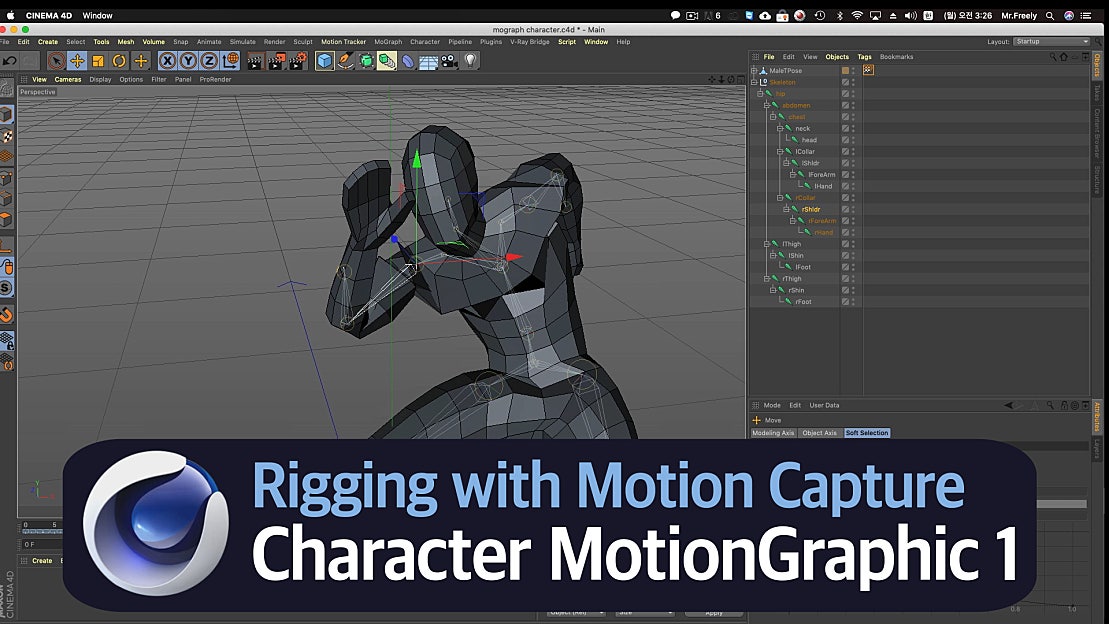Click the Apply button at the bottom

[716, 611]
